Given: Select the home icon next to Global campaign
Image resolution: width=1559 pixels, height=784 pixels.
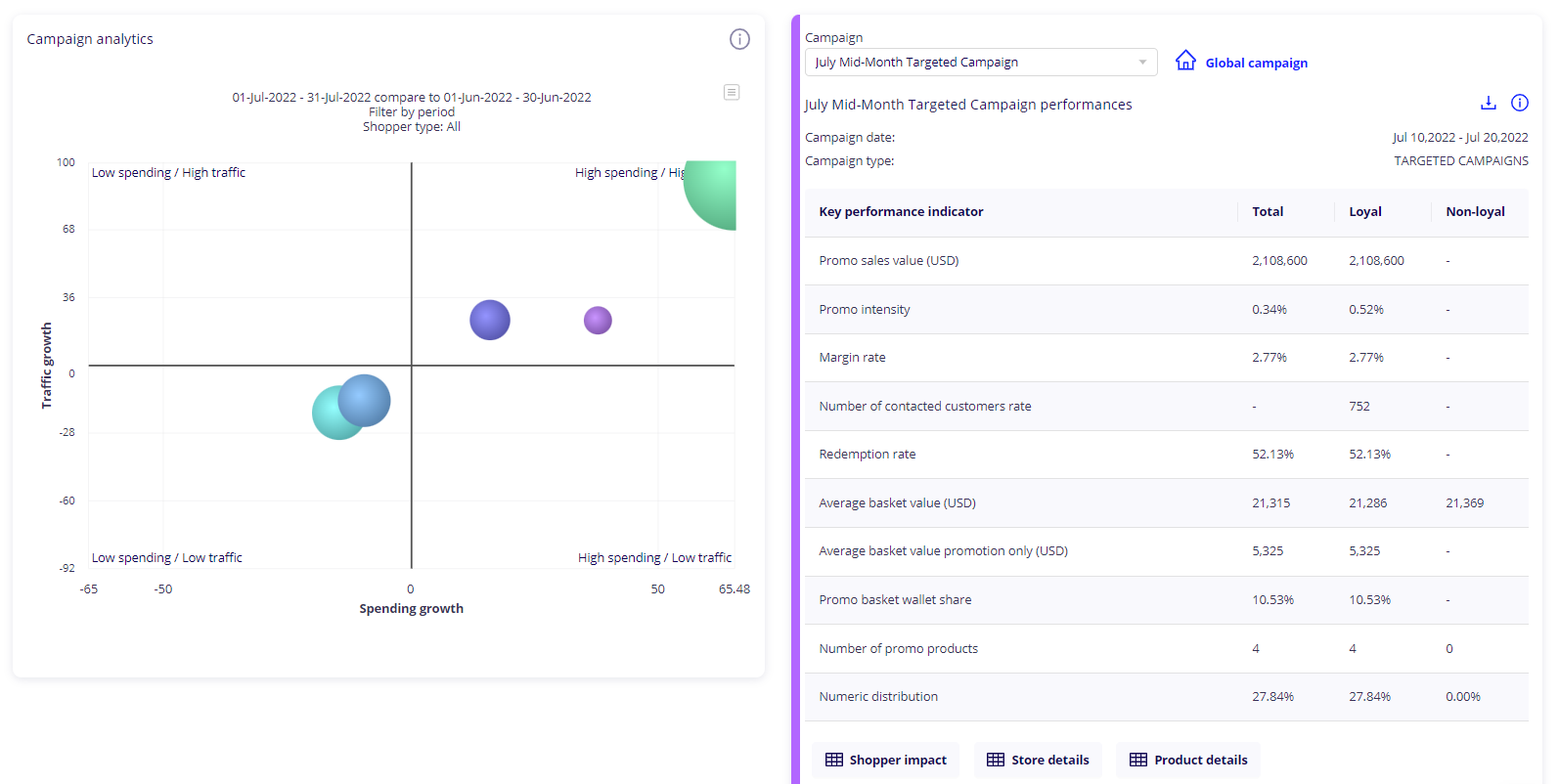Looking at the screenshot, I should [x=1186, y=60].
